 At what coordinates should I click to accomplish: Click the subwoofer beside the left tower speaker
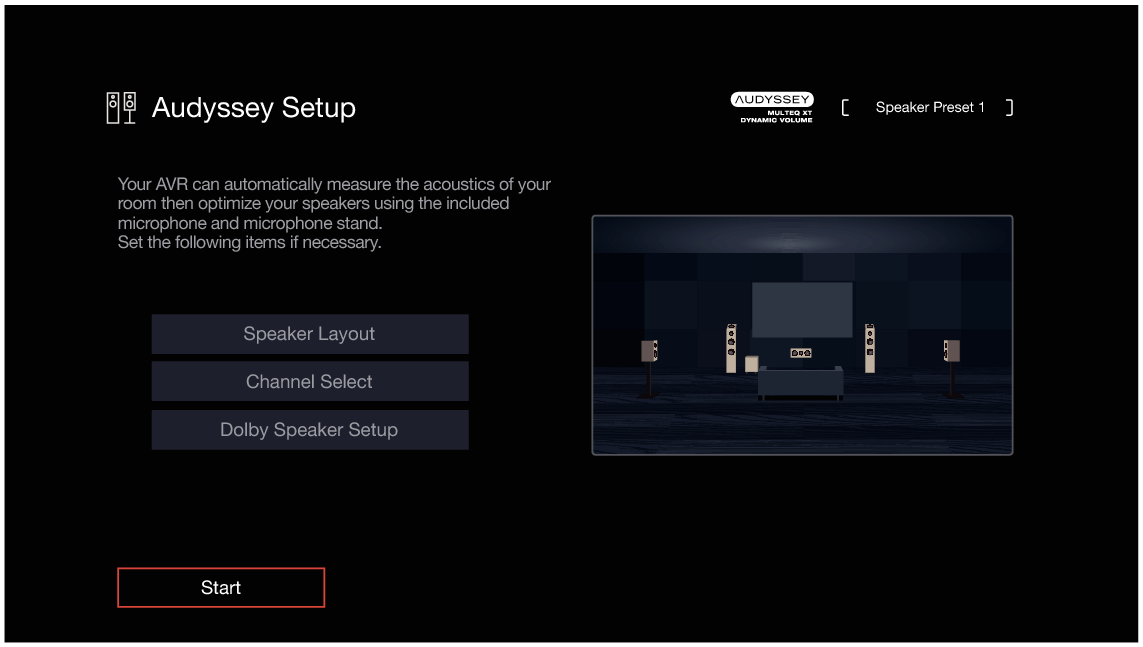click(751, 363)
